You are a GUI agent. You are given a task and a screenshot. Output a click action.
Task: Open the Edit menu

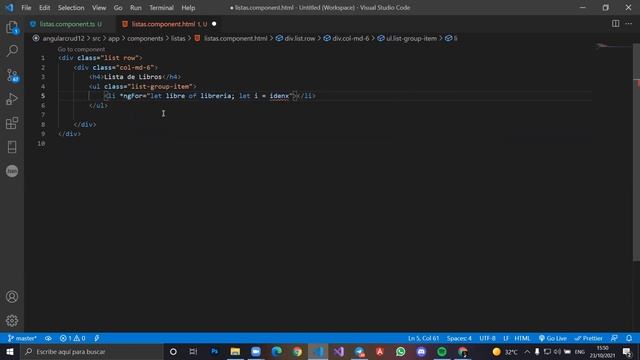(x=44, y=8)
